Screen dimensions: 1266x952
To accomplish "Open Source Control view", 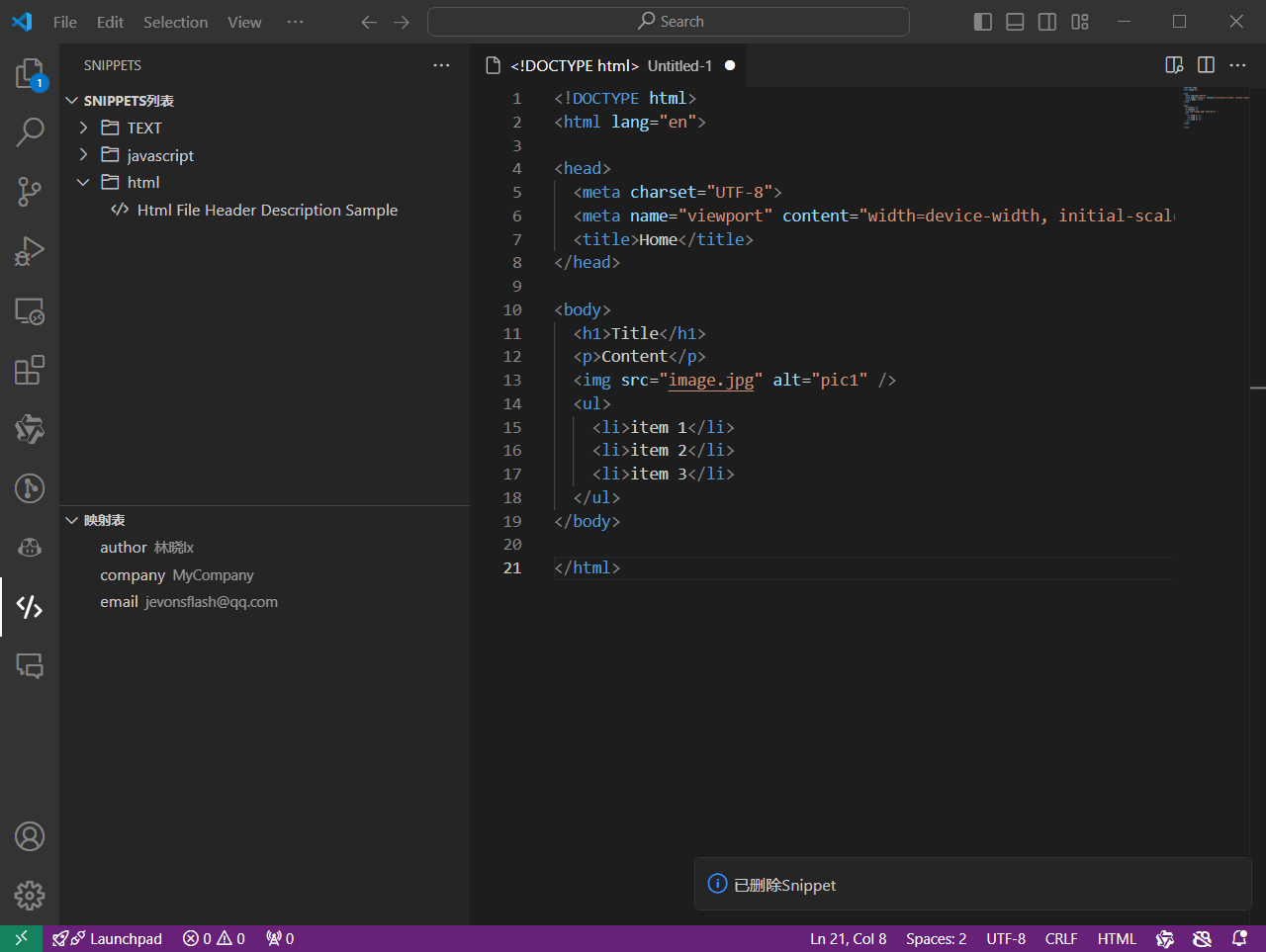I will coord(30,192).
